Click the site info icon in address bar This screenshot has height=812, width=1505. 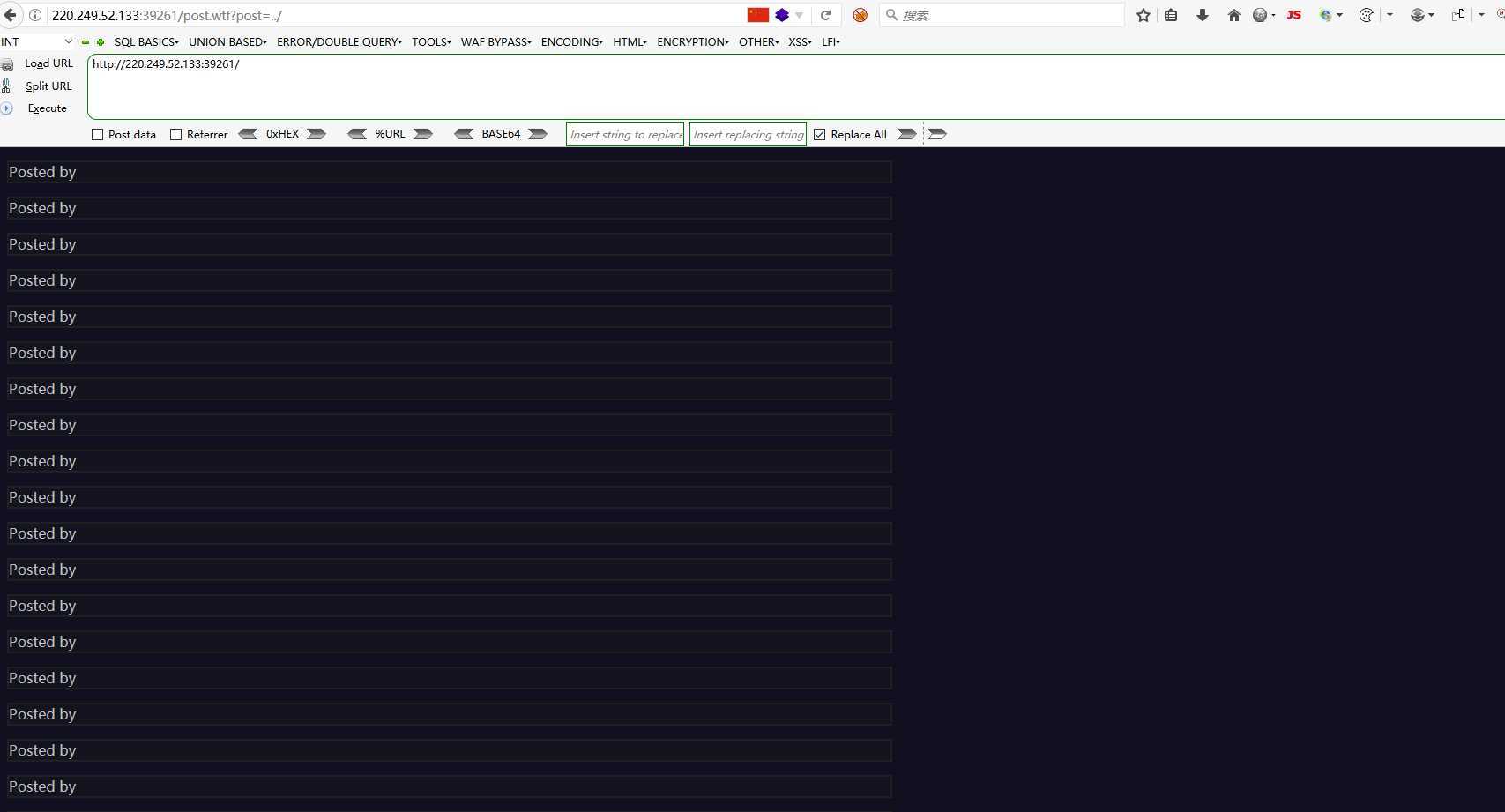(x=35, y=15)
